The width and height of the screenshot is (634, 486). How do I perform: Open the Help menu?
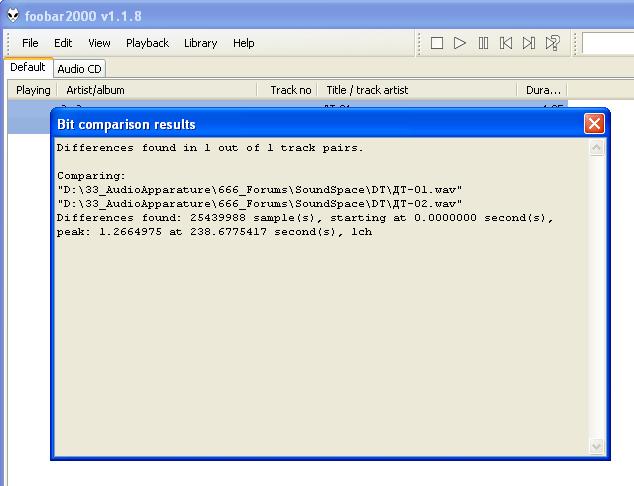pyautogui.click(x=243, y=43)
